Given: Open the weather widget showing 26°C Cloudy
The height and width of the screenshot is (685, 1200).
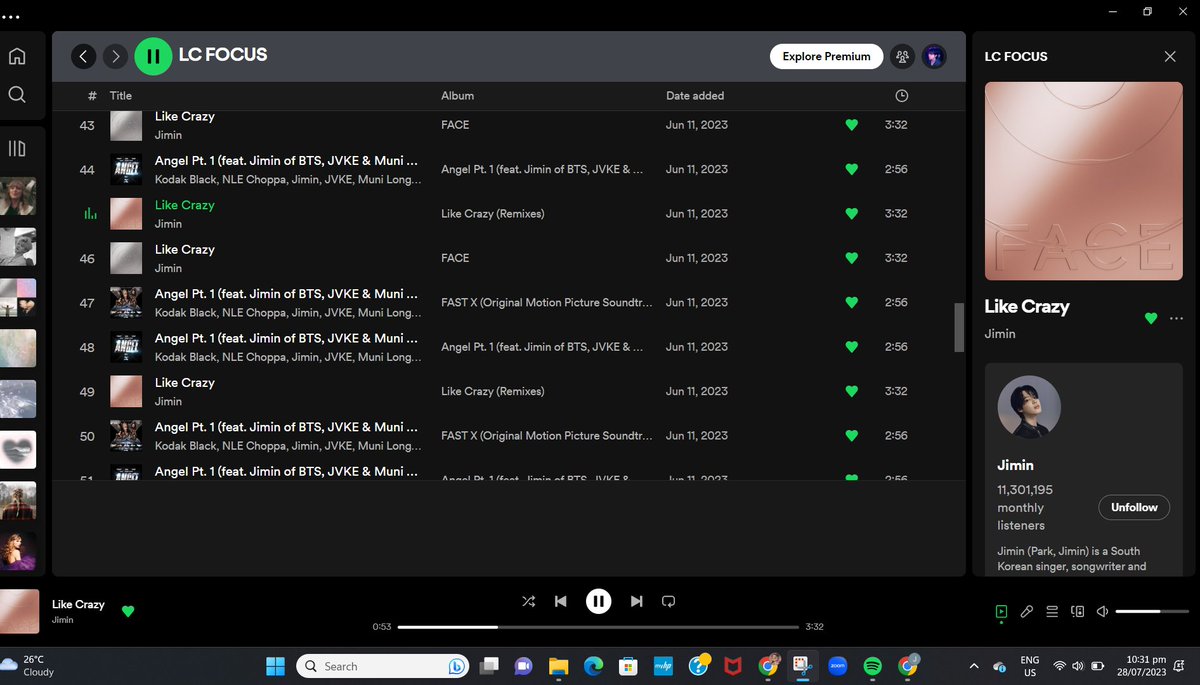Looking at the screenshot, I should (x=28, y=666).
